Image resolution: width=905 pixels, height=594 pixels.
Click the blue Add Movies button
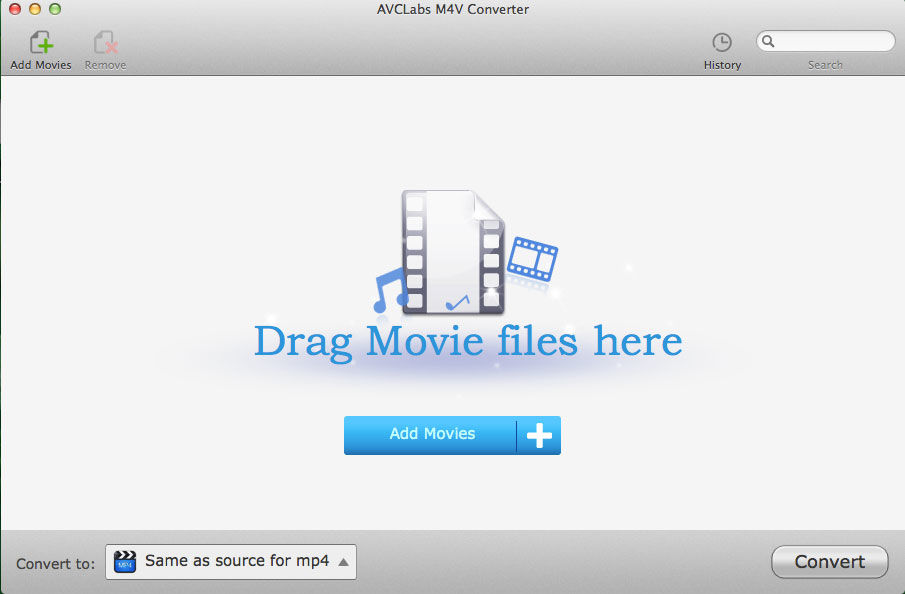[x=452, y=435]
